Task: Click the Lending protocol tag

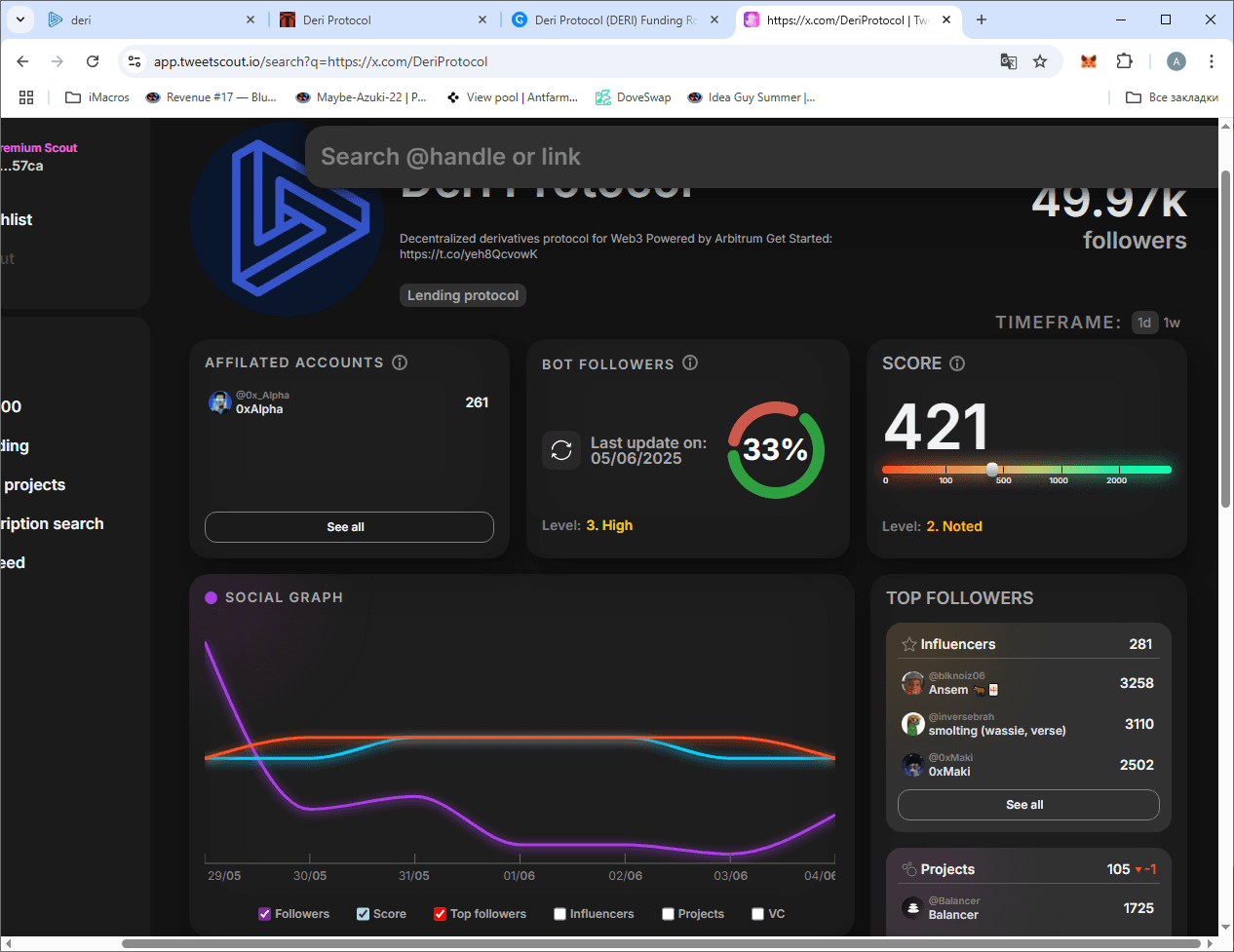Action: (463, 295)
